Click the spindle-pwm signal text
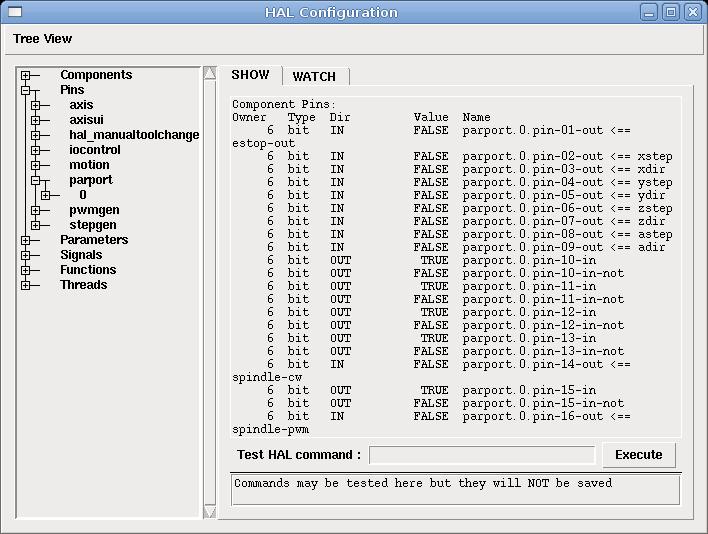The width and height of the screenshot is (708, 534). pyautogui.click(x=270, y=429)
